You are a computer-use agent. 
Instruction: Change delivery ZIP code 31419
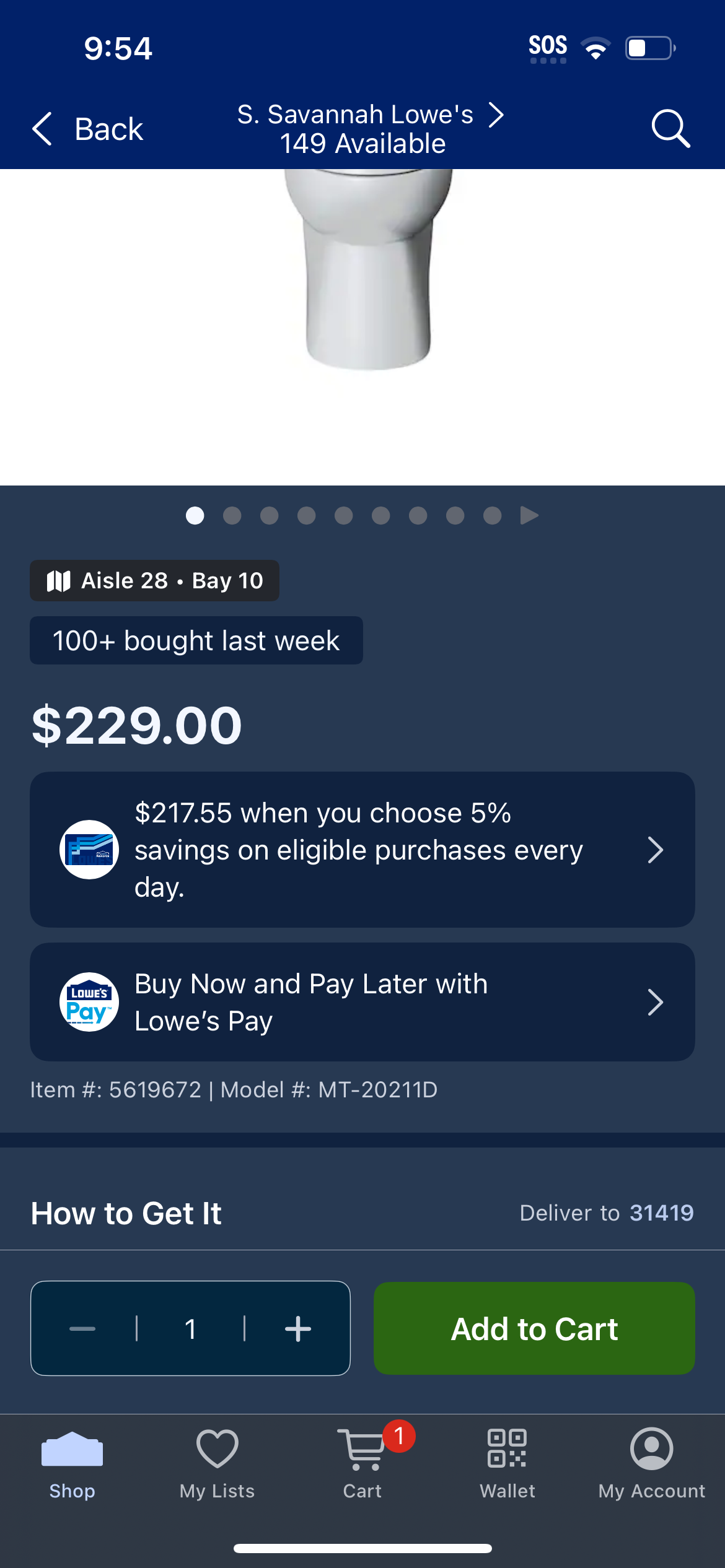point(661,1213)
